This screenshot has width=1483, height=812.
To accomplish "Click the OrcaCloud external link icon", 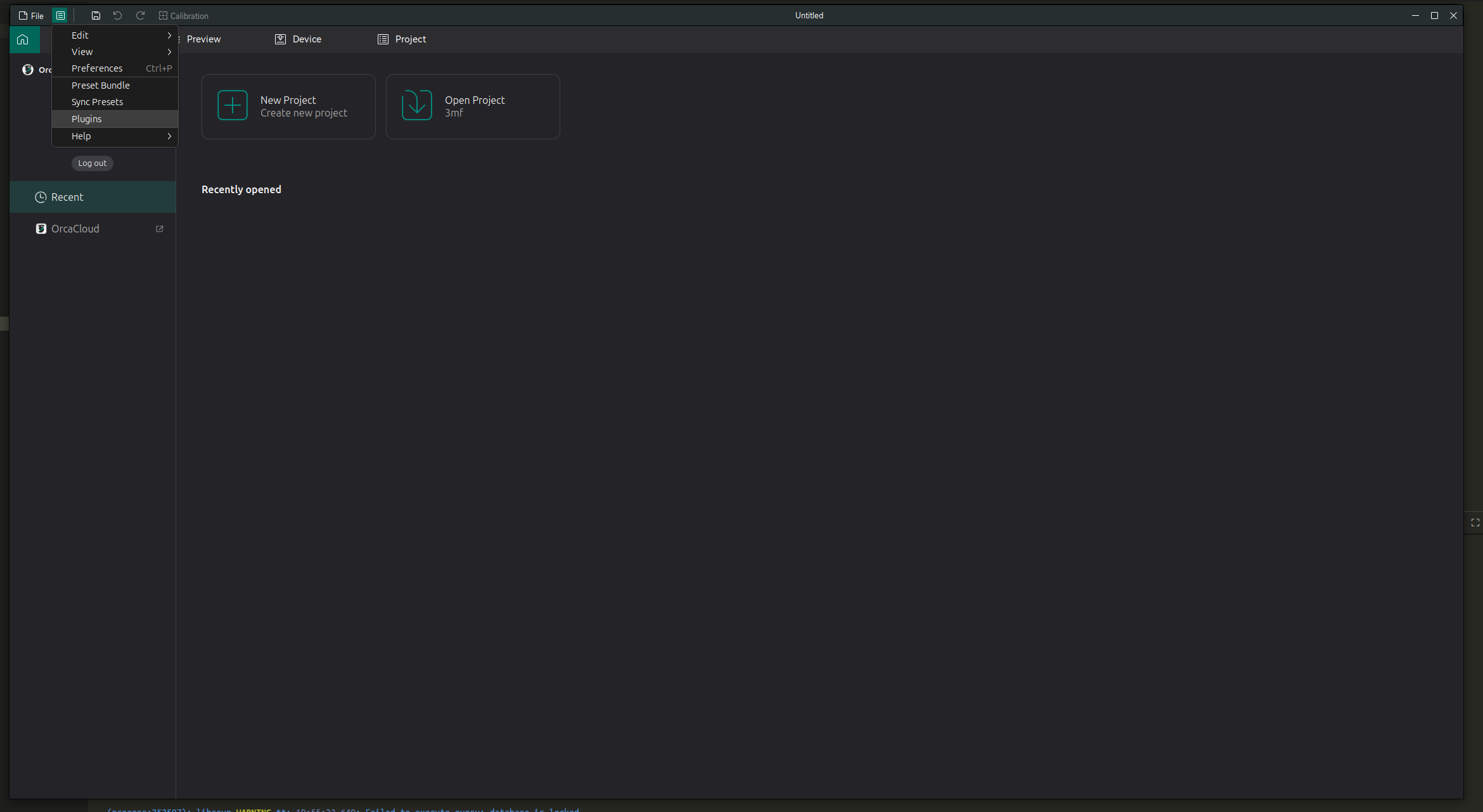I will [x=160, y=229].
